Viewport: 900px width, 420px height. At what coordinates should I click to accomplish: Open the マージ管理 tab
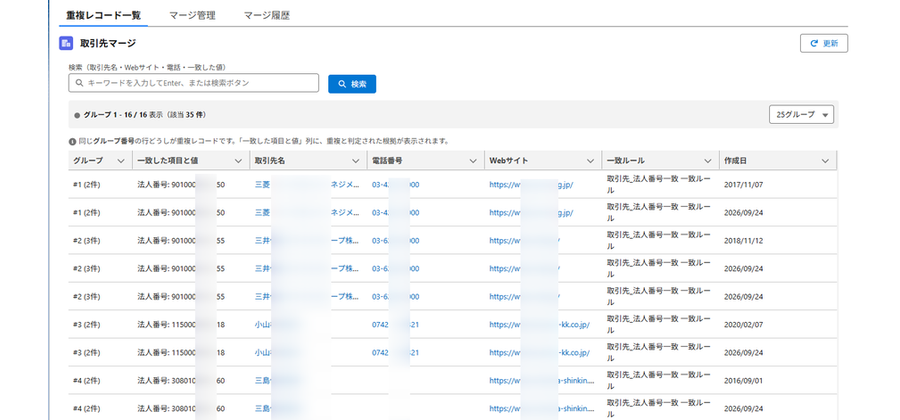point(192,15)
